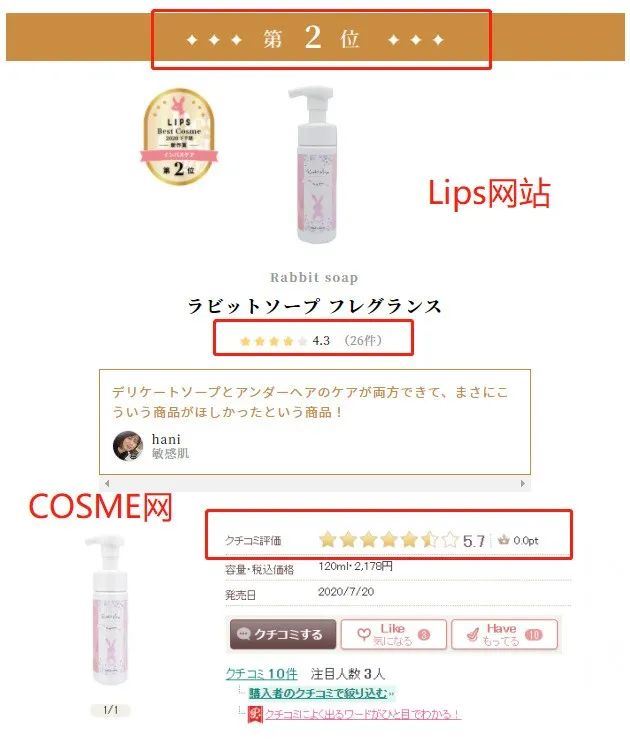Screen dimensions: 630x742
Task: Click hani's reviewer avatar photo
Action: 128,446
